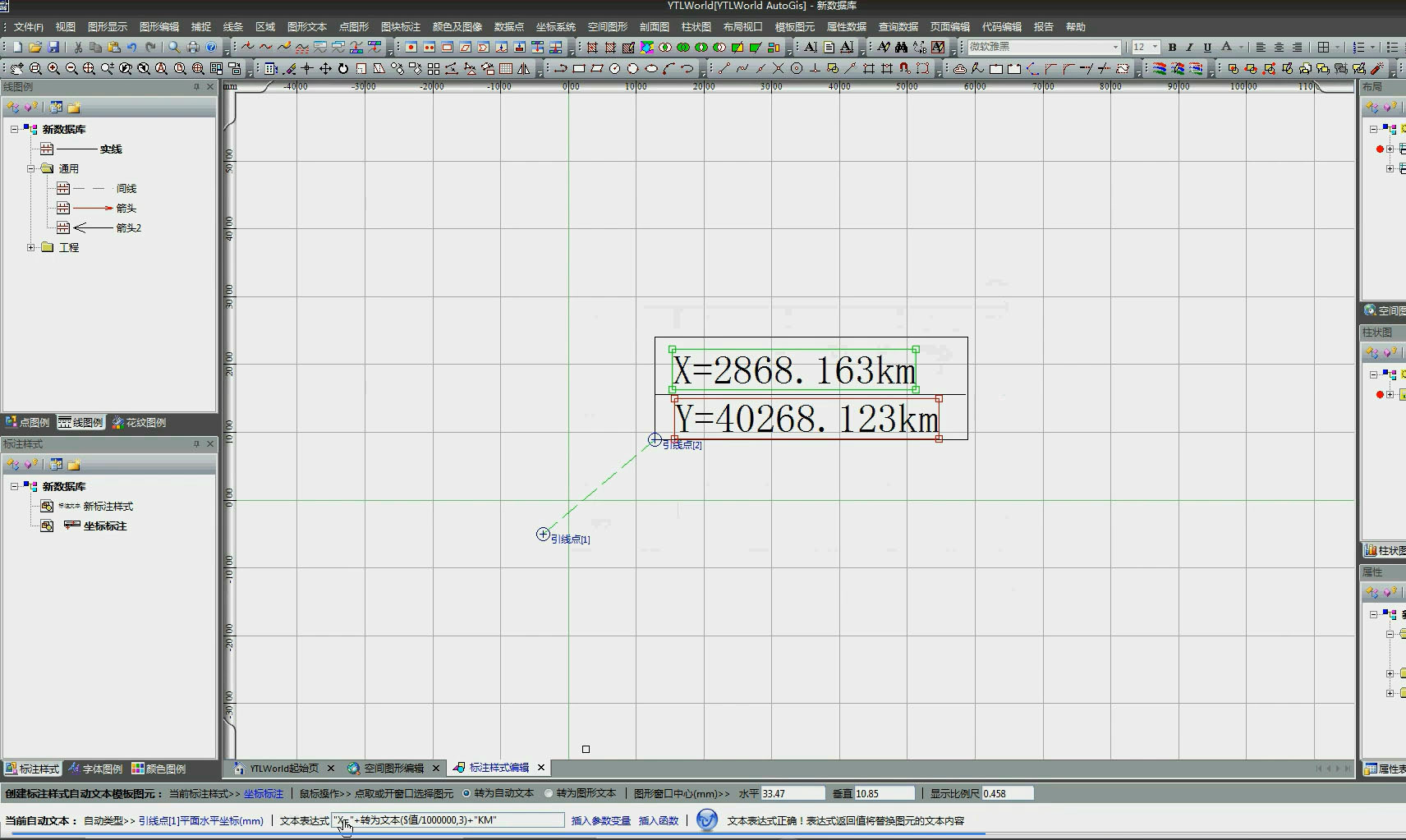Open the font size dropdown

tap(1155, 48)
